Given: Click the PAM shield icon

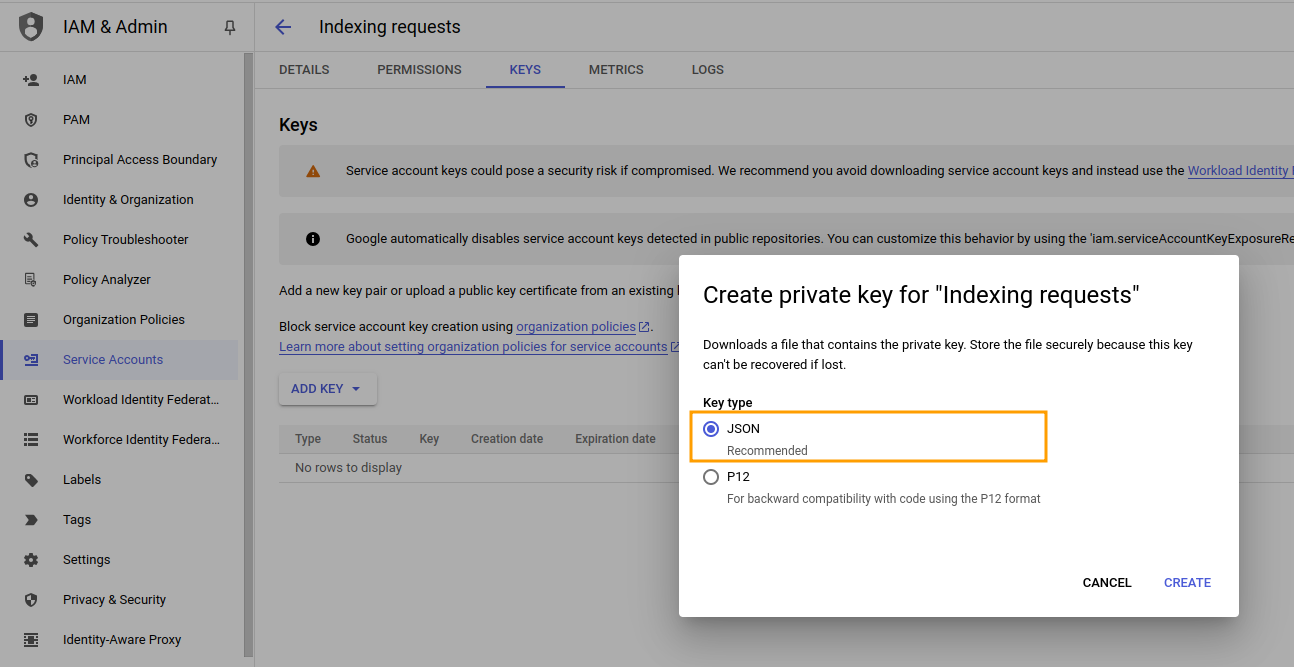Looking at the screenshot, I should pos(31,119).
